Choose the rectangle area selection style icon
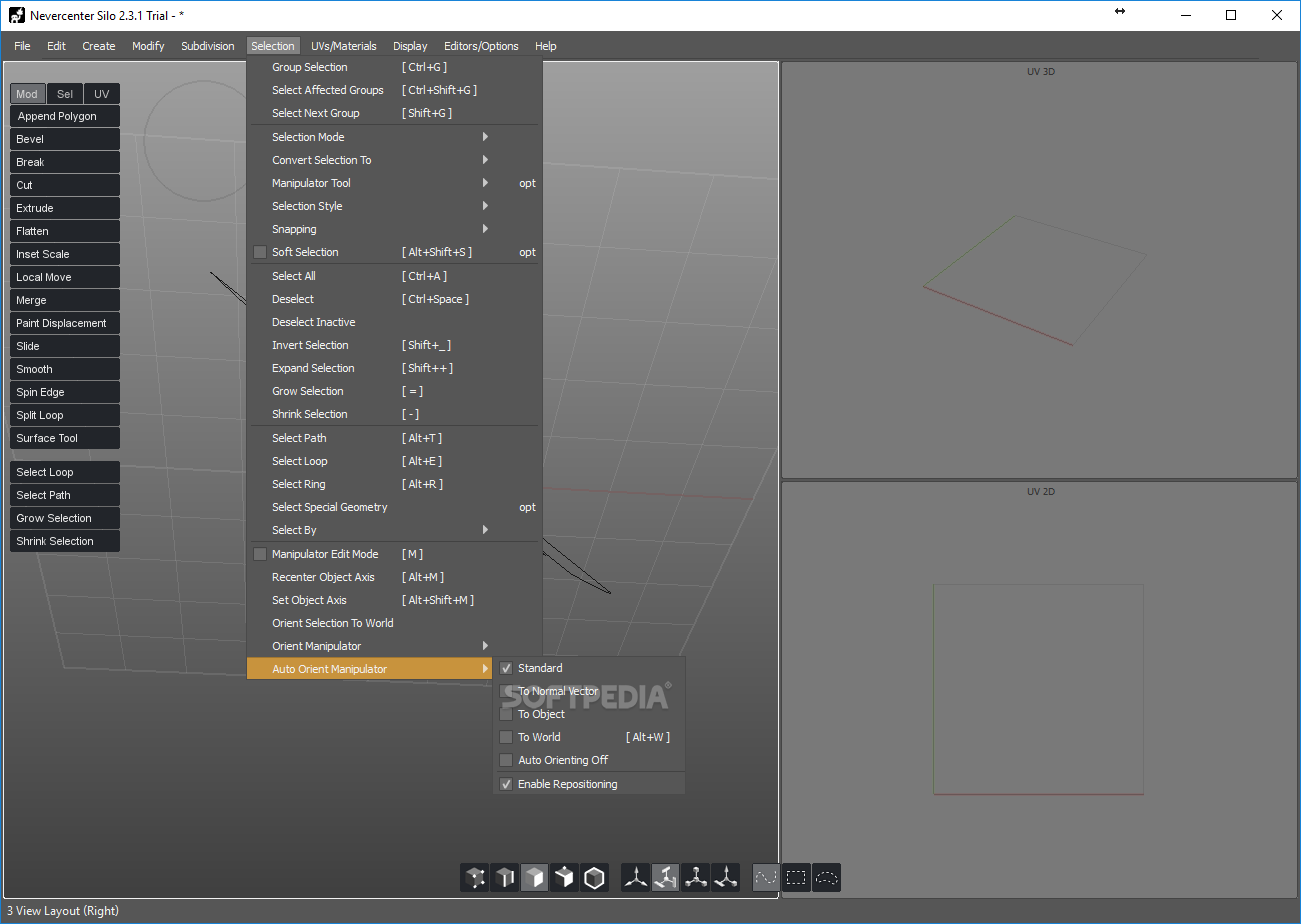Image resolution: width=1301 pixels, height=924 pixels. click(x=796, y=878)
